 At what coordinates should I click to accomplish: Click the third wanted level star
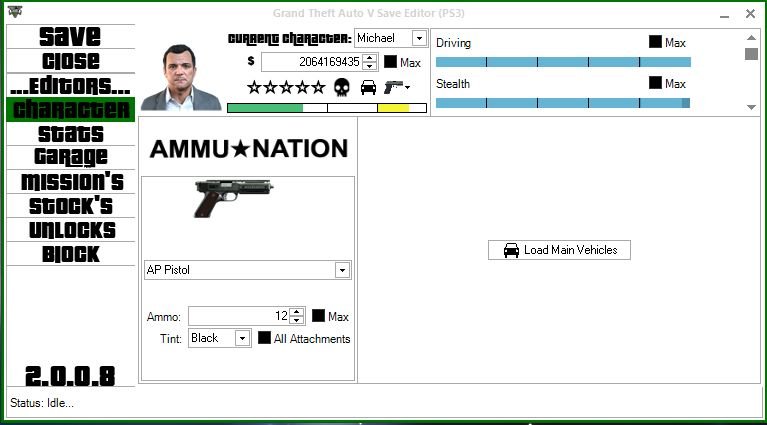(x=286, y=88)
